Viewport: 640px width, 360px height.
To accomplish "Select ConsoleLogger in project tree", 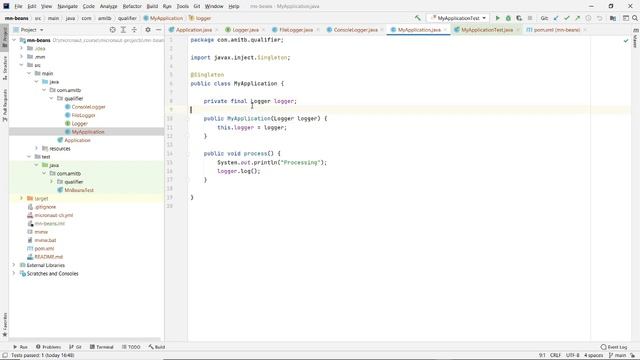I will [x=88, y=107].
